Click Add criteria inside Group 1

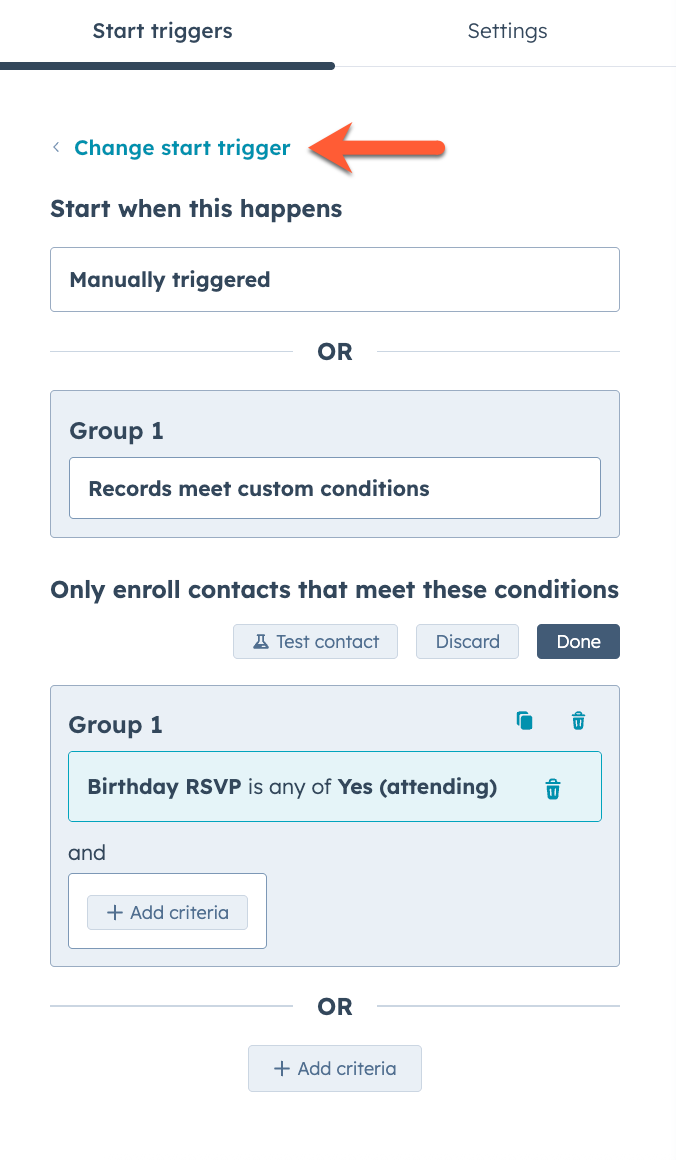point(167,912)
